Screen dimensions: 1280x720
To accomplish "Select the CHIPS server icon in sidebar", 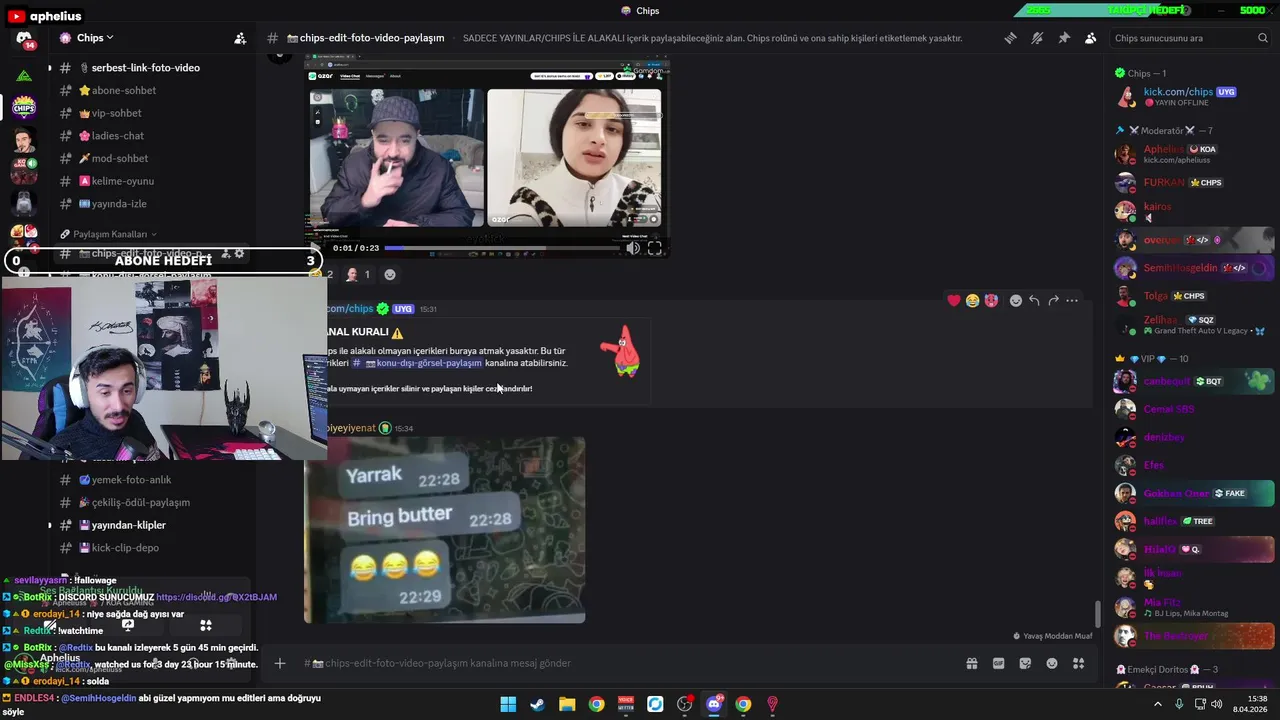I will [x=24, y=107].
